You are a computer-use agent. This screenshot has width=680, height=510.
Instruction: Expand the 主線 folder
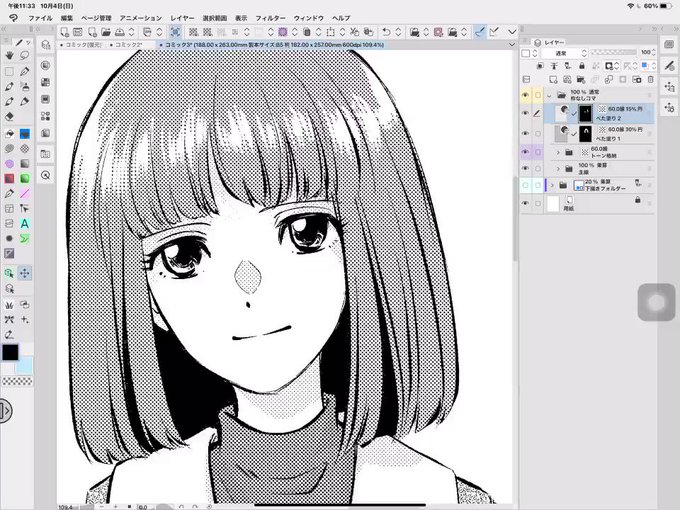558,168
